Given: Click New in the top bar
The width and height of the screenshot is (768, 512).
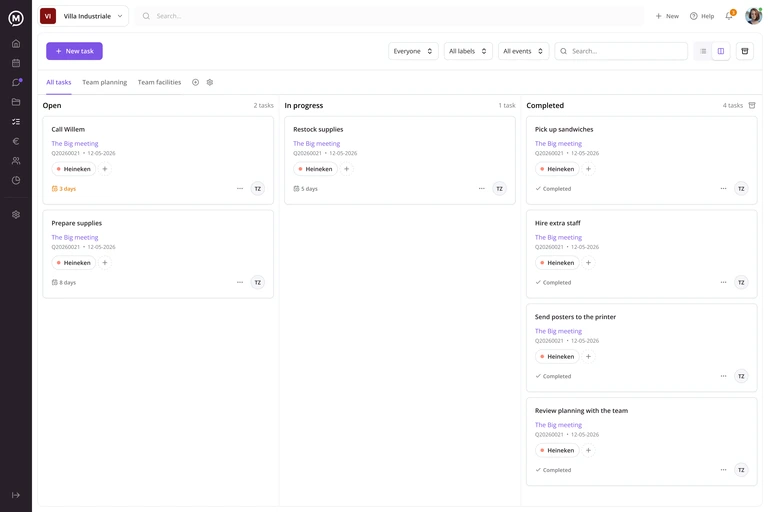Looking at the screenshot, I should (x=667, y=16).
